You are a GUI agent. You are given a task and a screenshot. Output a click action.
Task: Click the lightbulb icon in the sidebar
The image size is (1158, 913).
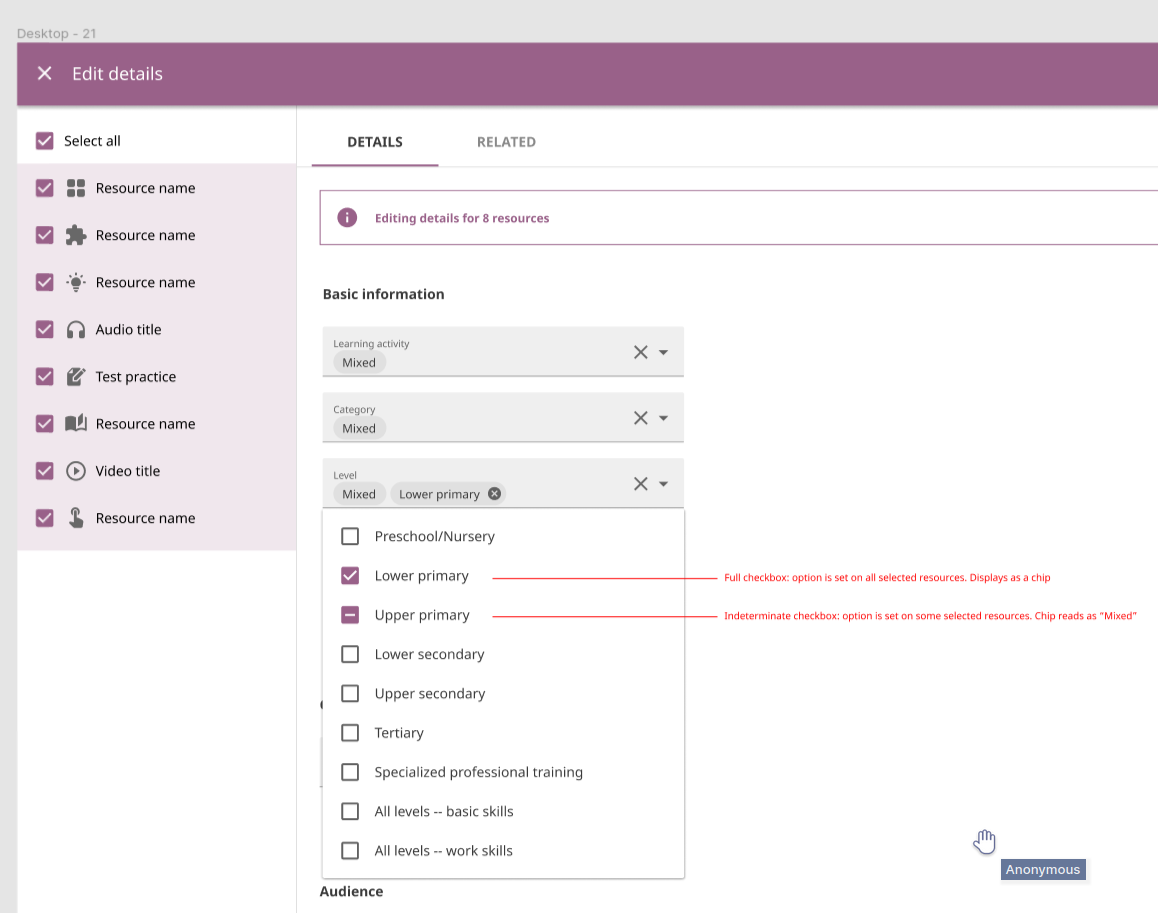(x=77, y=282)
